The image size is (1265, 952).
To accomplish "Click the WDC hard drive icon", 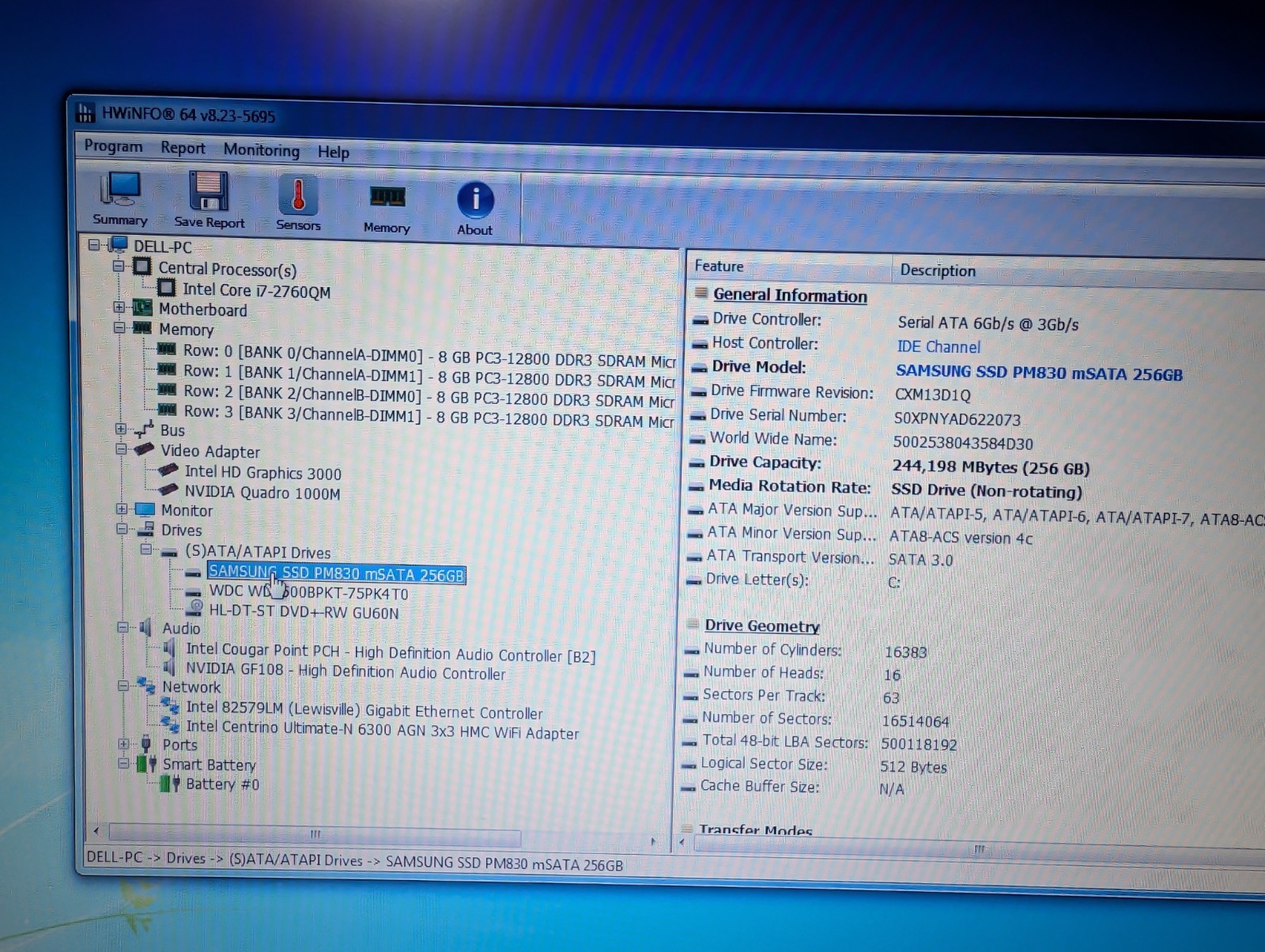I will click(x=194, y=591).
